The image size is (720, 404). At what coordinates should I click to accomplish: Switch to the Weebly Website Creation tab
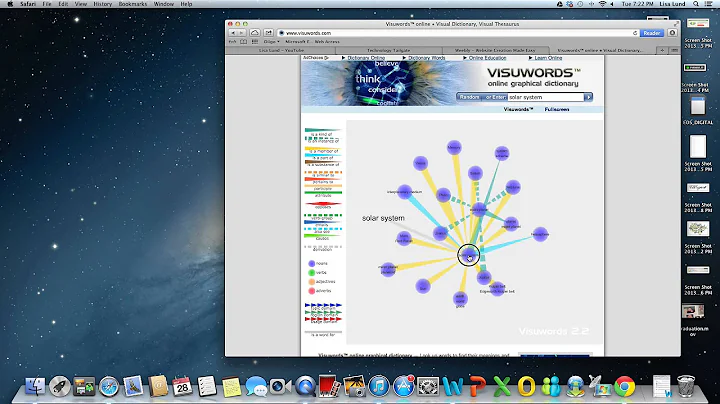pyautogui.click(x=495, y=50)
